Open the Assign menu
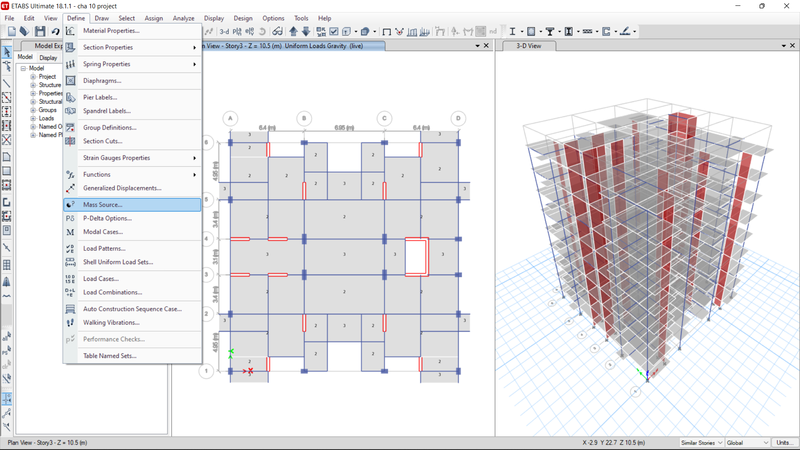This screenshot has width=800, height=450. pyautogui.click(x=154, y=18)
